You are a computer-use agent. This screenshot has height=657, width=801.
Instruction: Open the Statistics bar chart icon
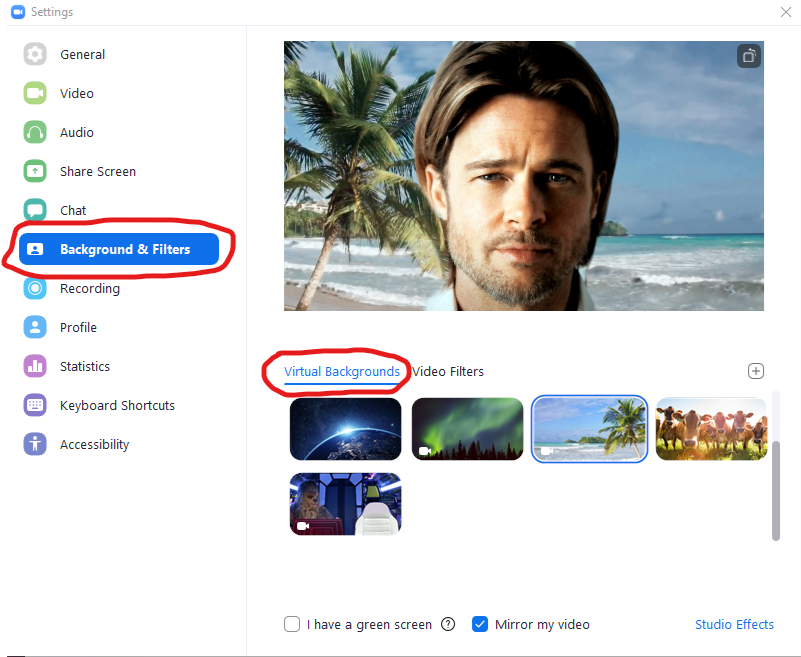point(35,366)
